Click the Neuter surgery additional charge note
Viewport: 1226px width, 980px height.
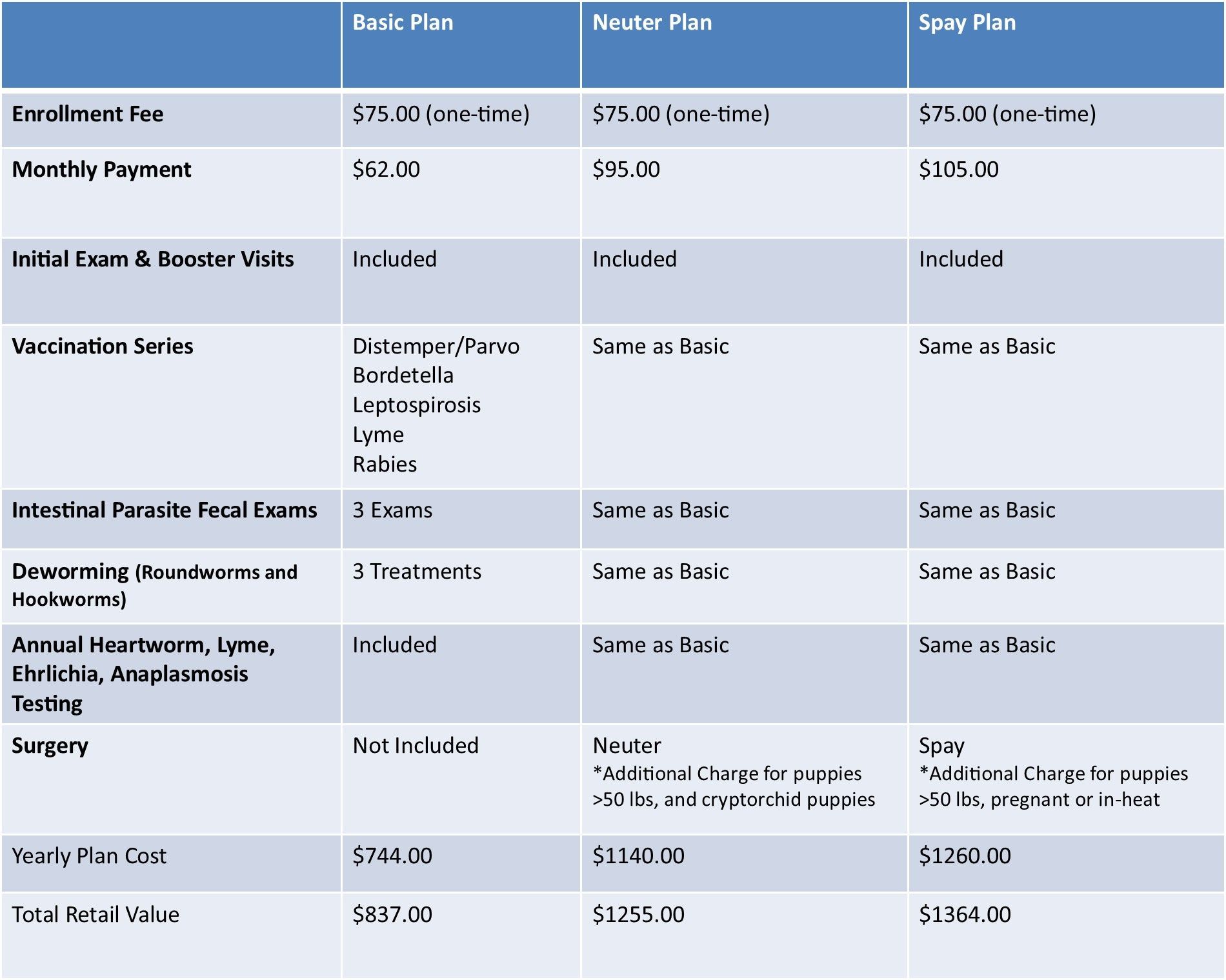(x=734, y=786)
